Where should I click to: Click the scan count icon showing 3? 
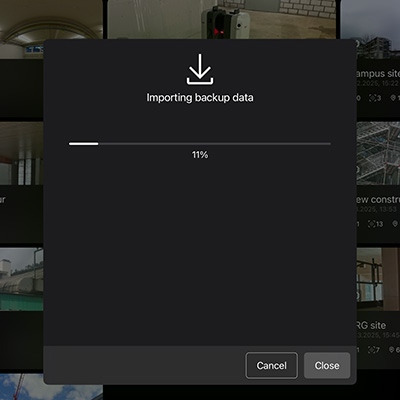click(372, 98)
